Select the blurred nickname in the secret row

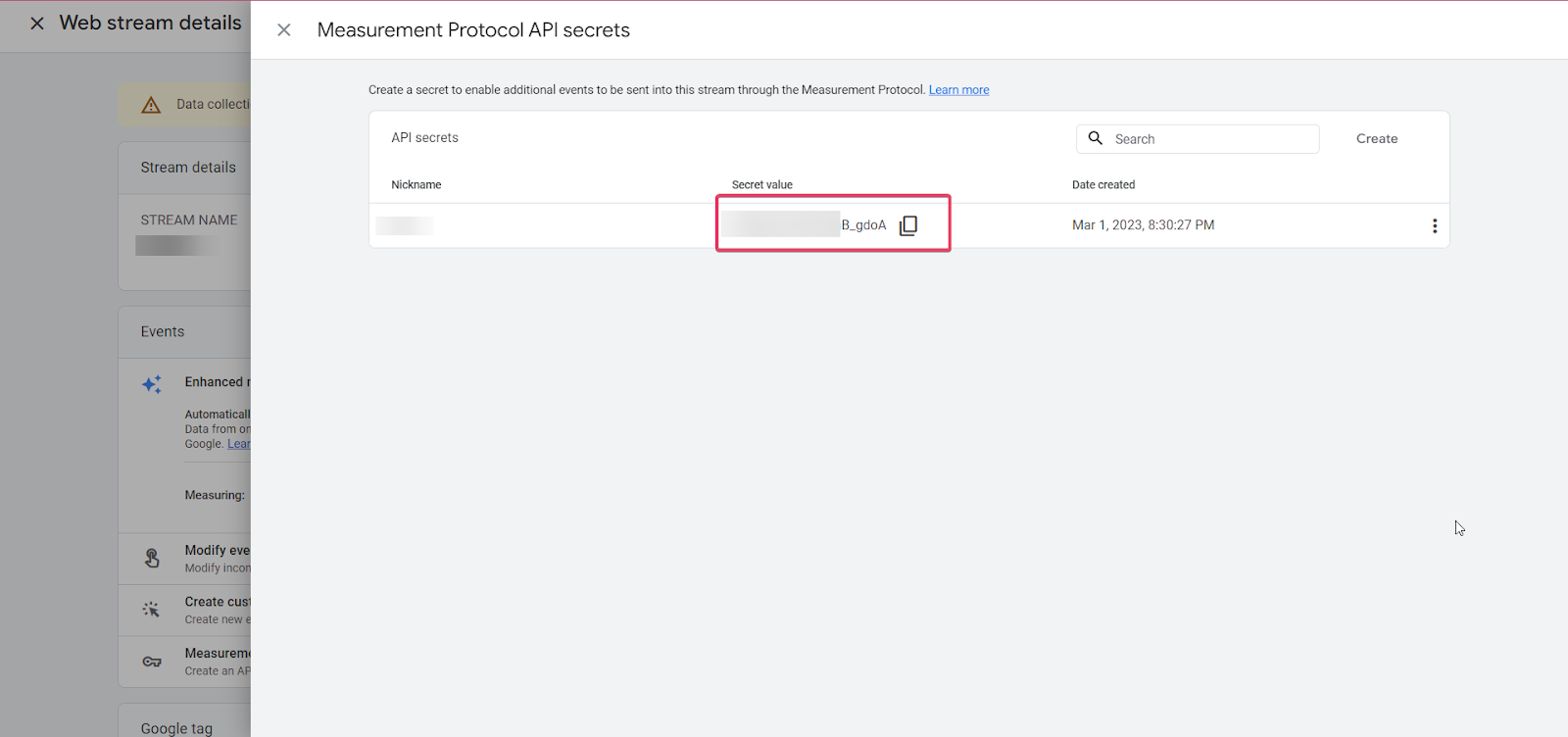pos(405,226)
